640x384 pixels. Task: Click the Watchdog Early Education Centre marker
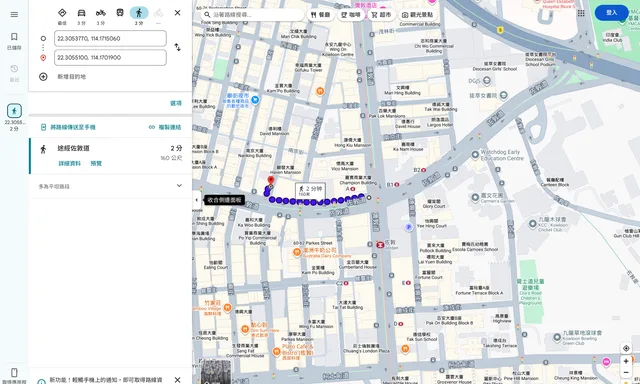click(x=475, y=155)
